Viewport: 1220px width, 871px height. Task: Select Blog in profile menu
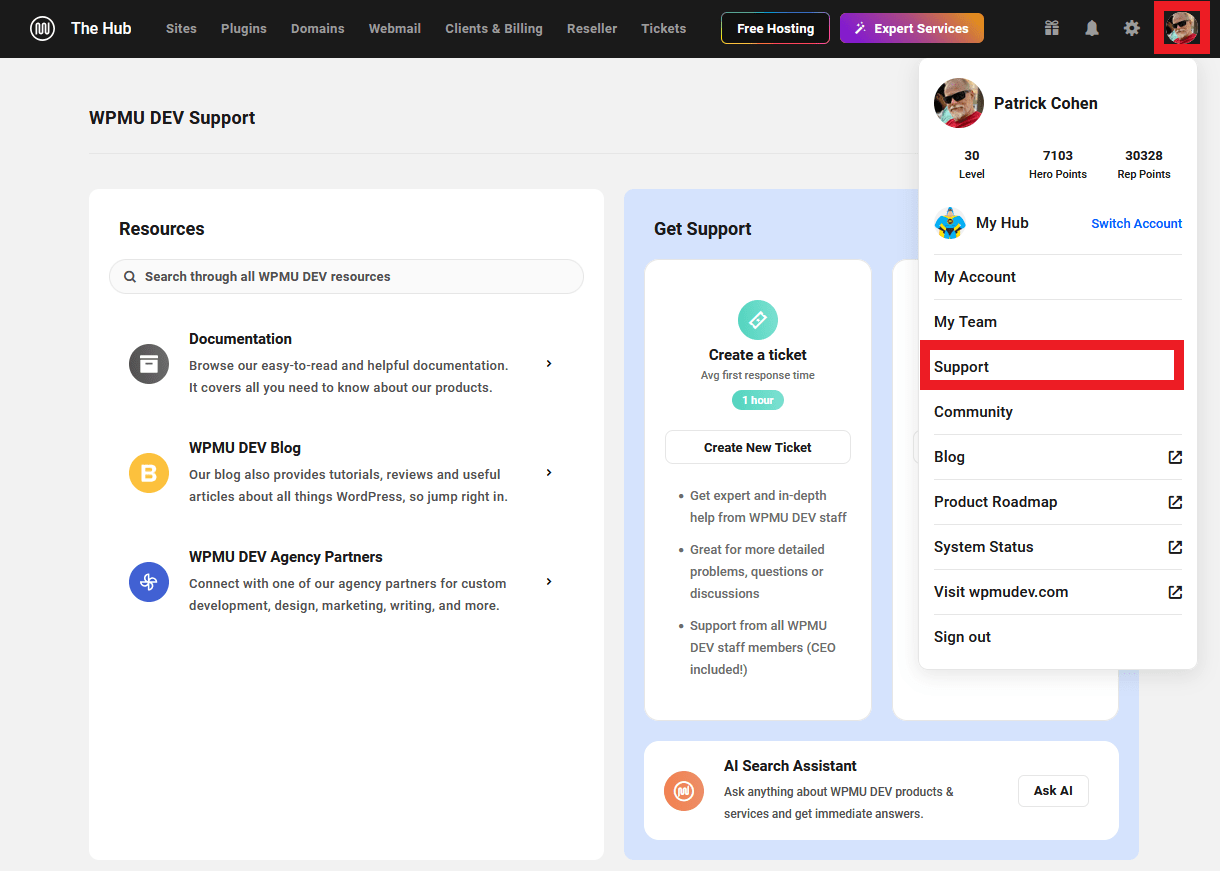pyautogui.click(x=1058, y=457)
